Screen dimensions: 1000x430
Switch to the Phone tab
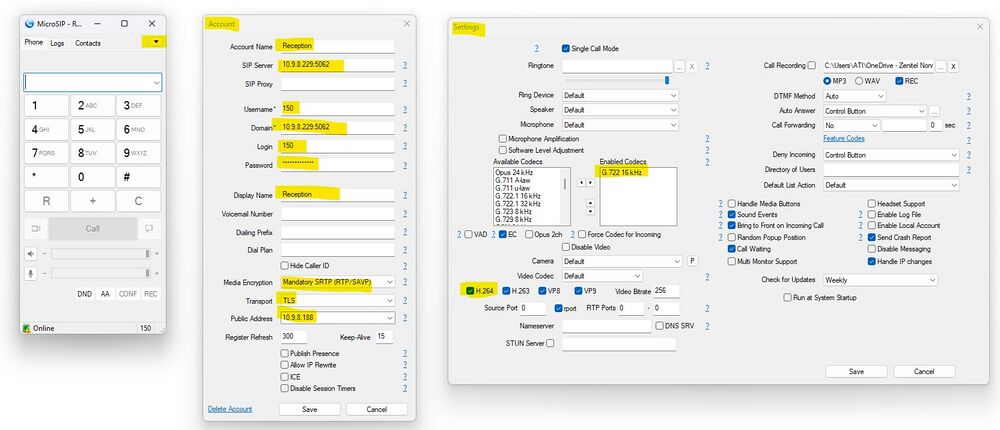(34, 43)
